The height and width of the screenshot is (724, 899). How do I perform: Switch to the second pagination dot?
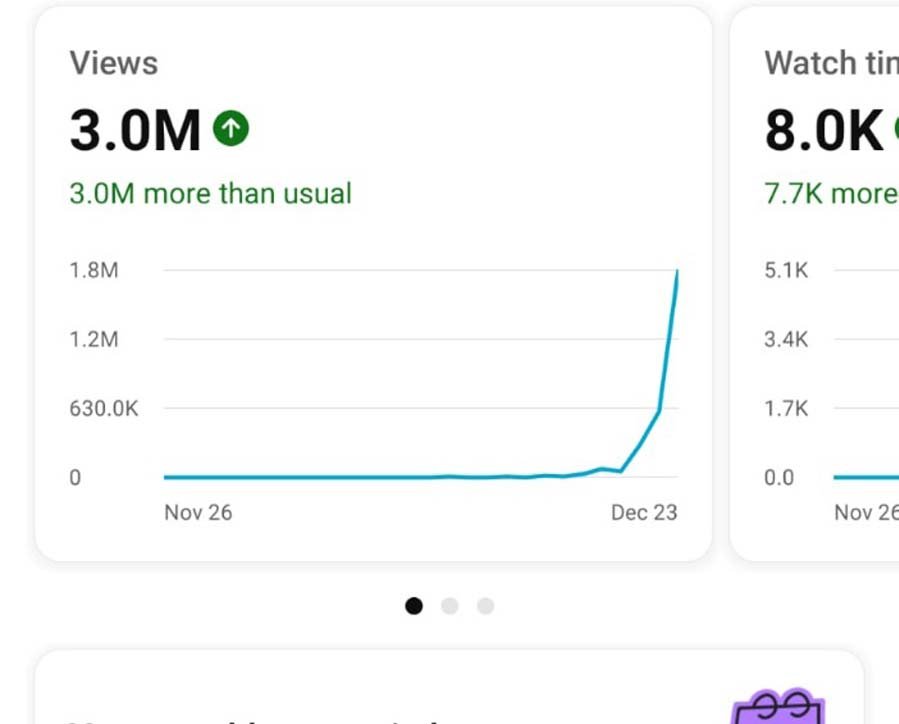pyautogui.click(x=450, y=606)
